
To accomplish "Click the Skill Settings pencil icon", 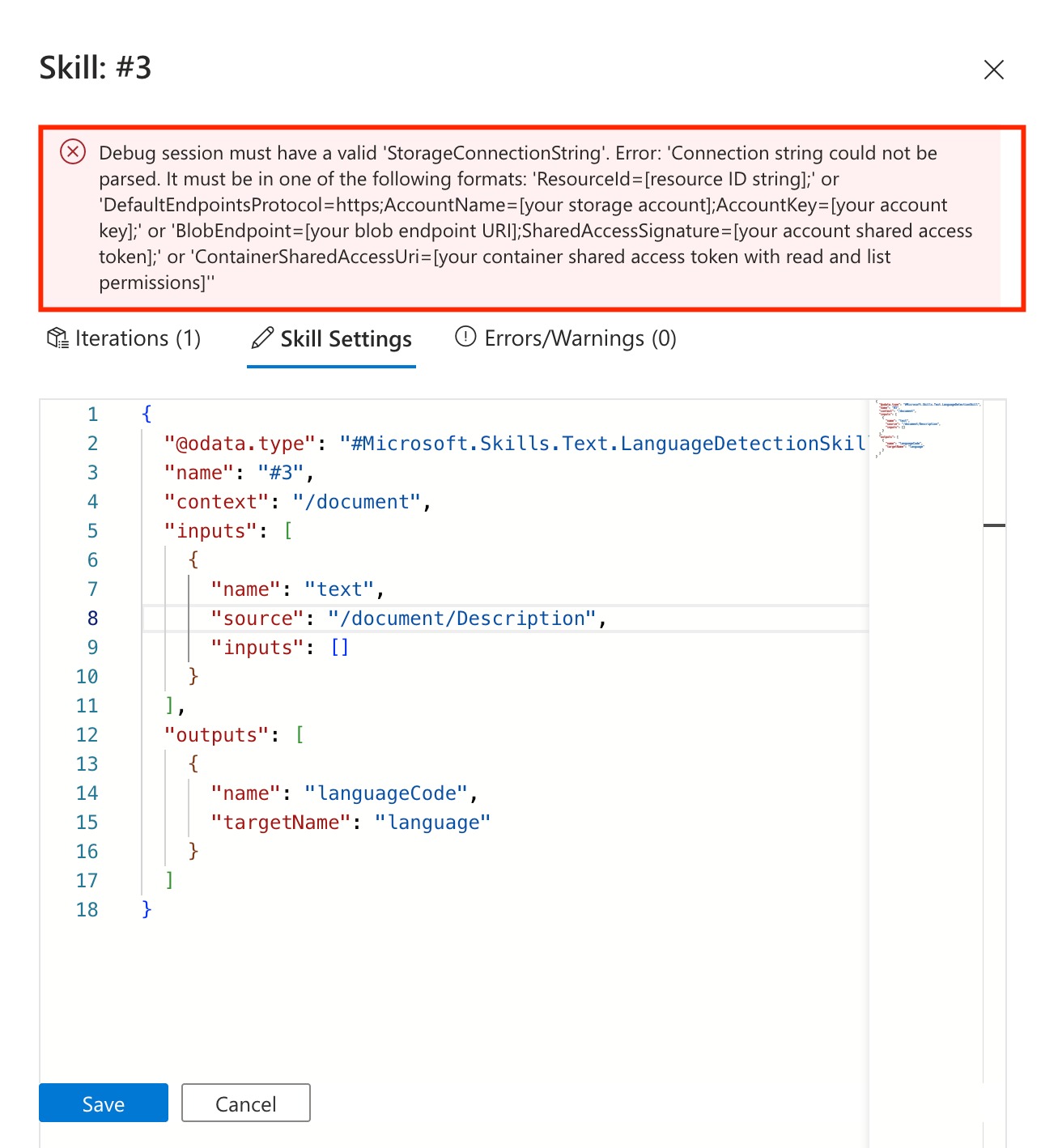I will click(x=262, y=338).
